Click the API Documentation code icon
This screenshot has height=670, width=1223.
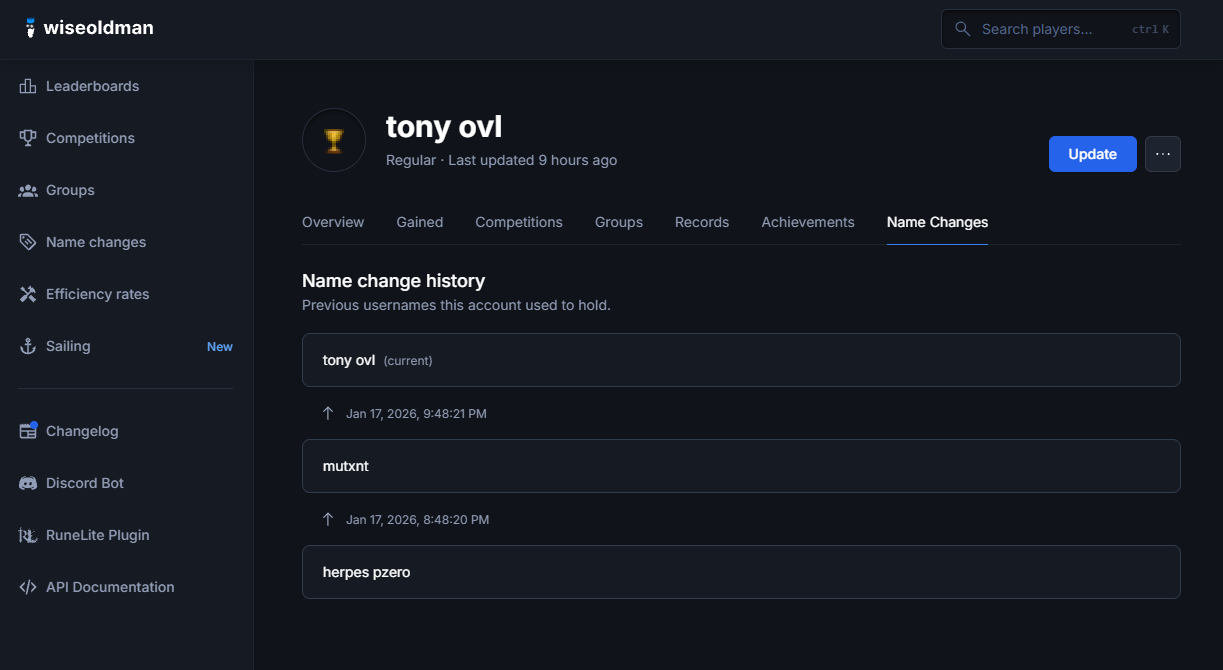point(27,587)
